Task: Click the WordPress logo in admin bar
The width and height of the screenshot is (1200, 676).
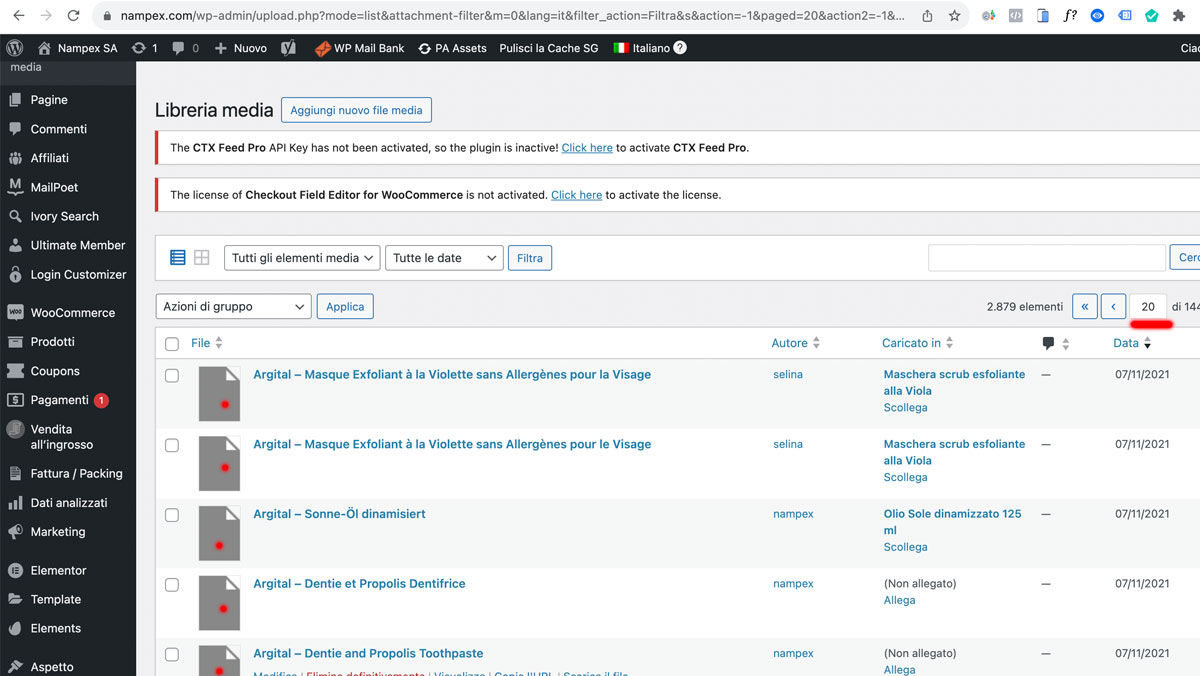Action: pos(14,48)
